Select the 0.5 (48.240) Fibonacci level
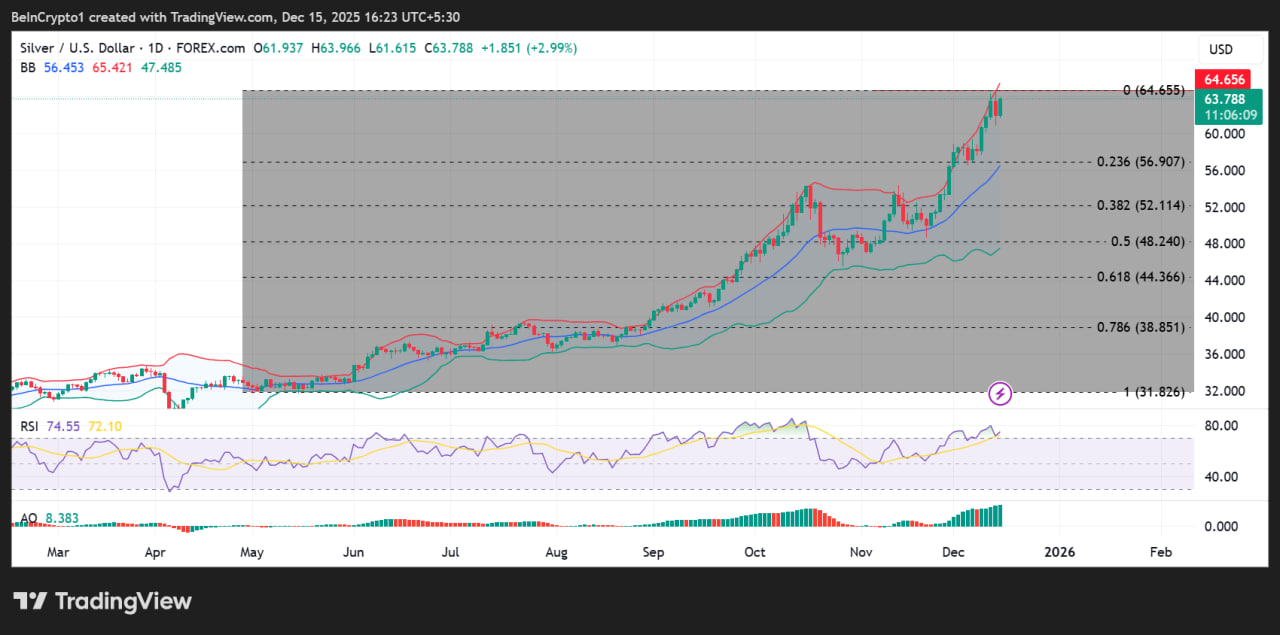Image resolution: width=1280 pixels, height=635 pixels. point(1147,241)
